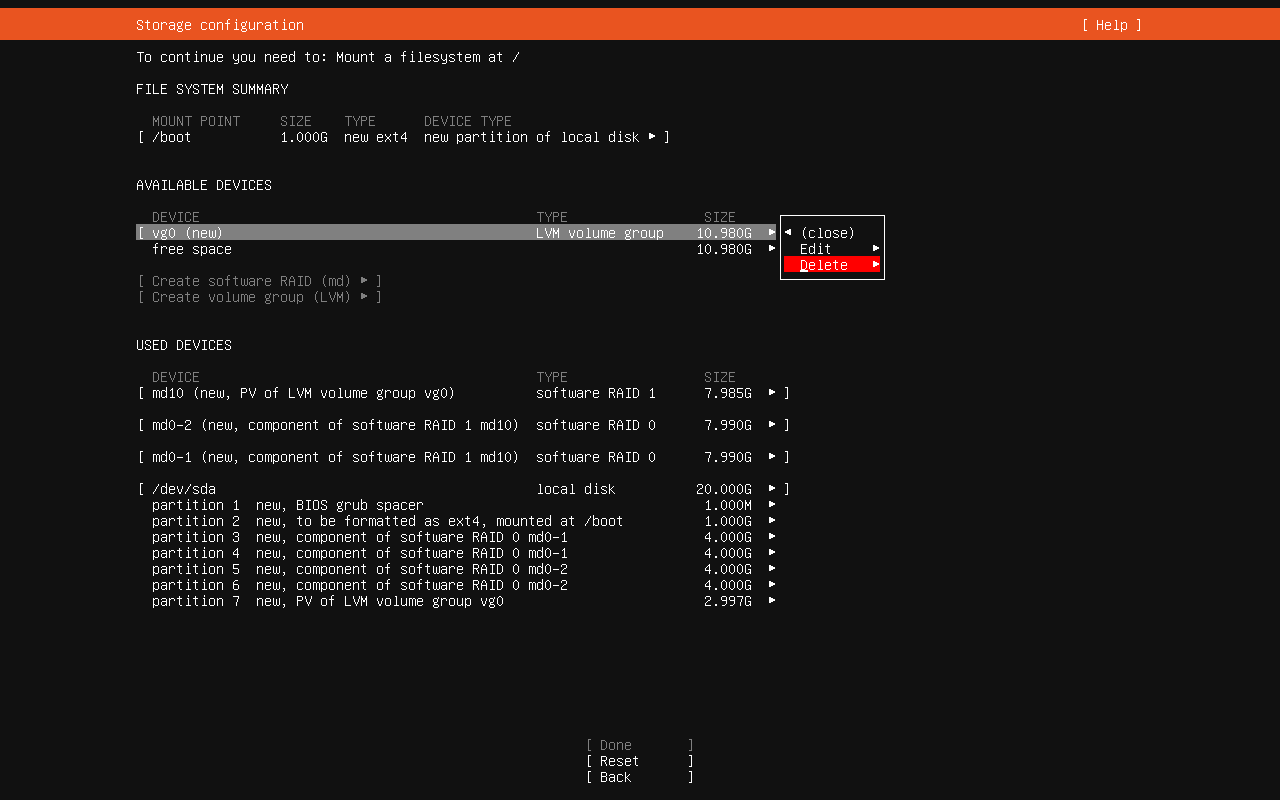The image size is (1280, 800).
Task: Click the arrow beside partition 3 row
Action: point(772,537)
